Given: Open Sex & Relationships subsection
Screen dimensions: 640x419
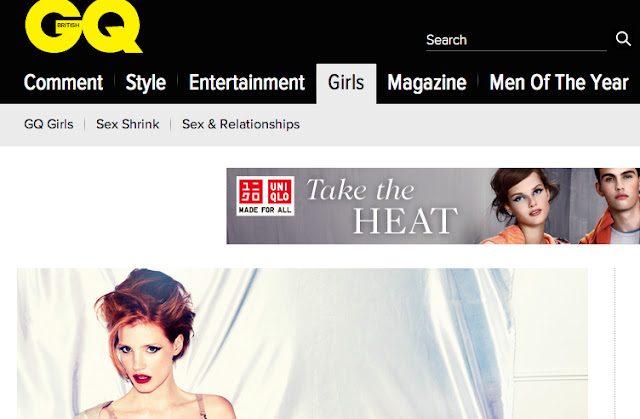Looking at the screenshot, I should tap(241, 124).
